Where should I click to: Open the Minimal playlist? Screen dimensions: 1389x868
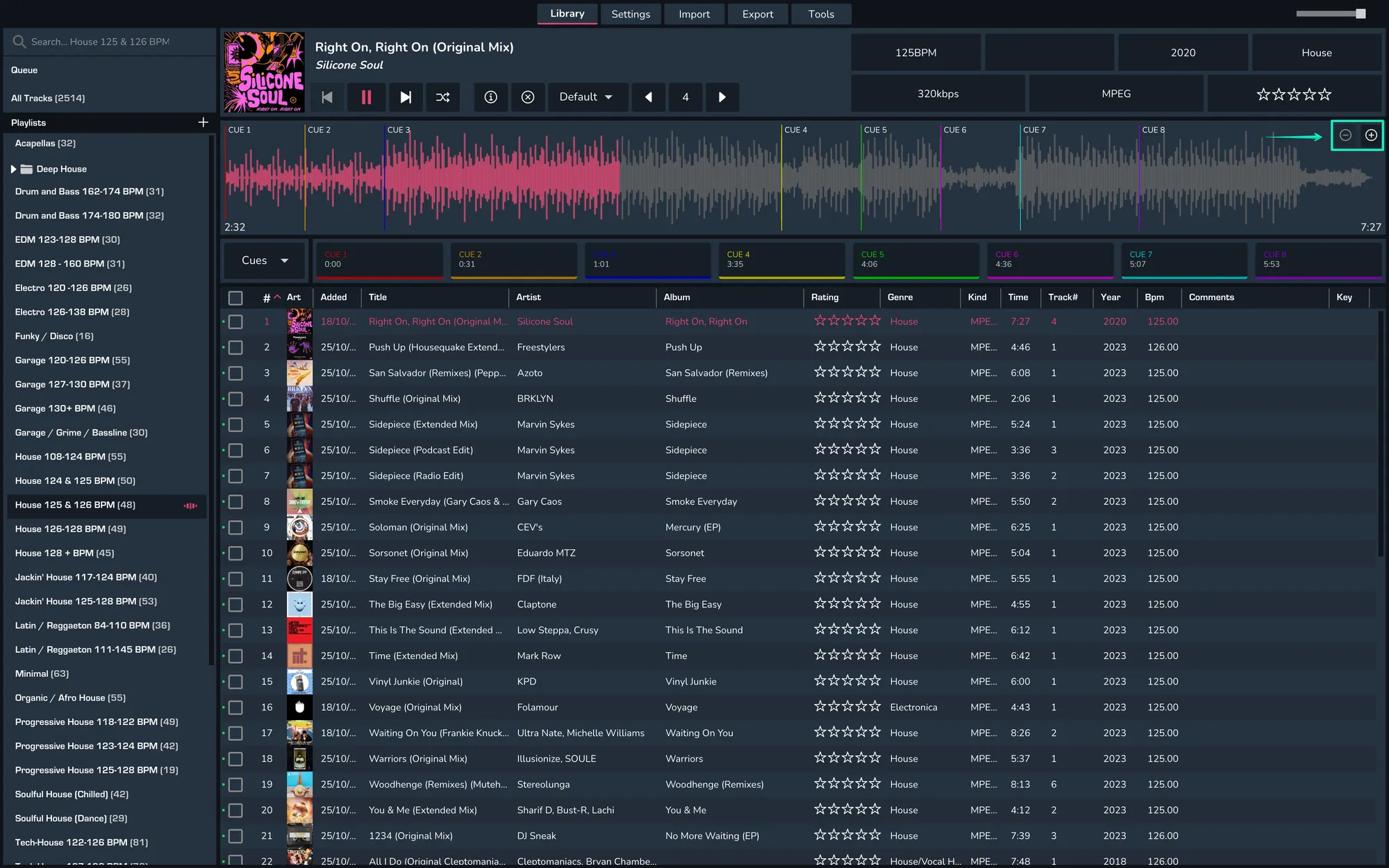click(42, 674)
